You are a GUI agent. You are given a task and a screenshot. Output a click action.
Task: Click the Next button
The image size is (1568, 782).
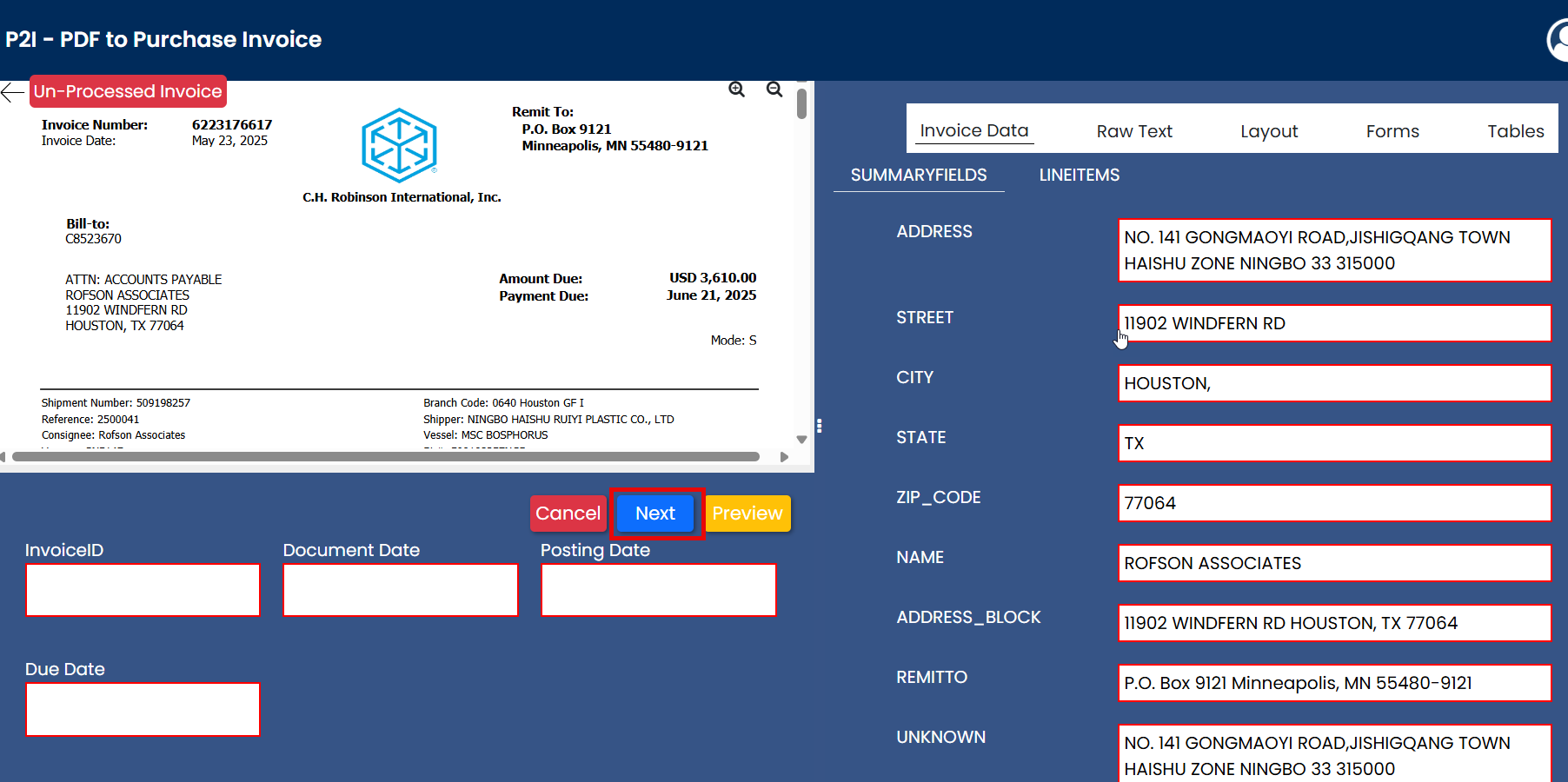pyautogui.click(x=655, y=514)
